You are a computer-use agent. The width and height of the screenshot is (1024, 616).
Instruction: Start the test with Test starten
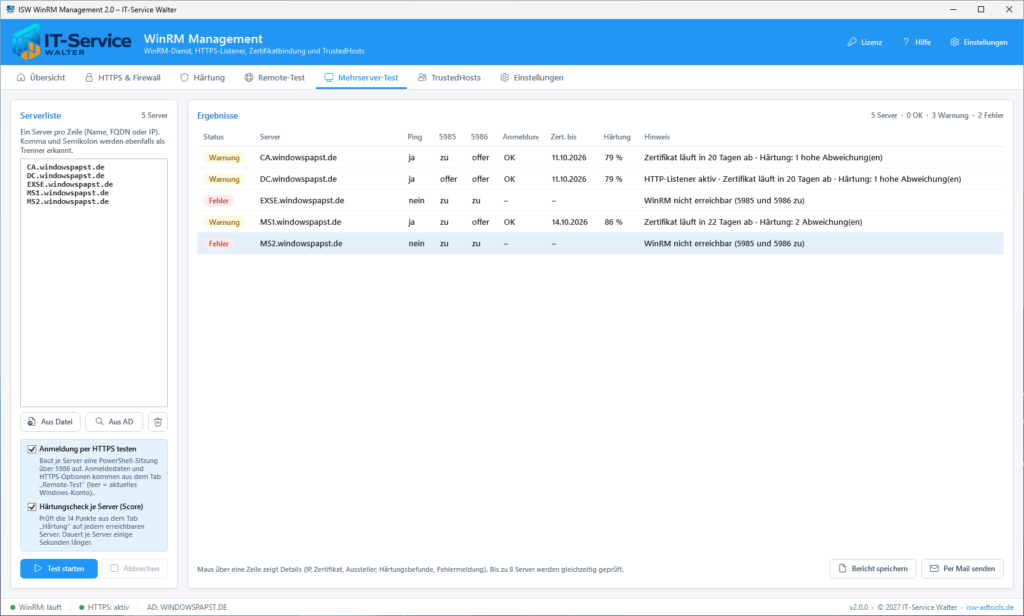click(59, 568)
